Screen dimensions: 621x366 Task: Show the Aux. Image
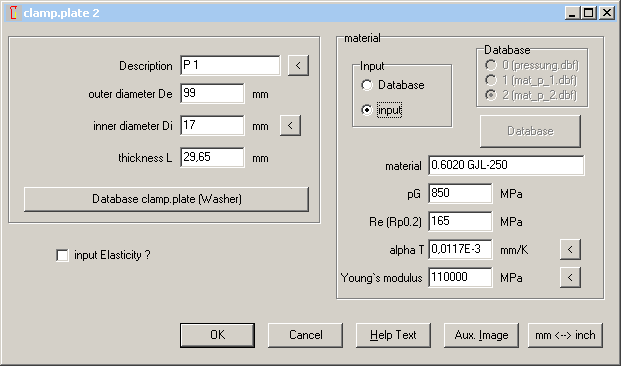click(481, 335)
